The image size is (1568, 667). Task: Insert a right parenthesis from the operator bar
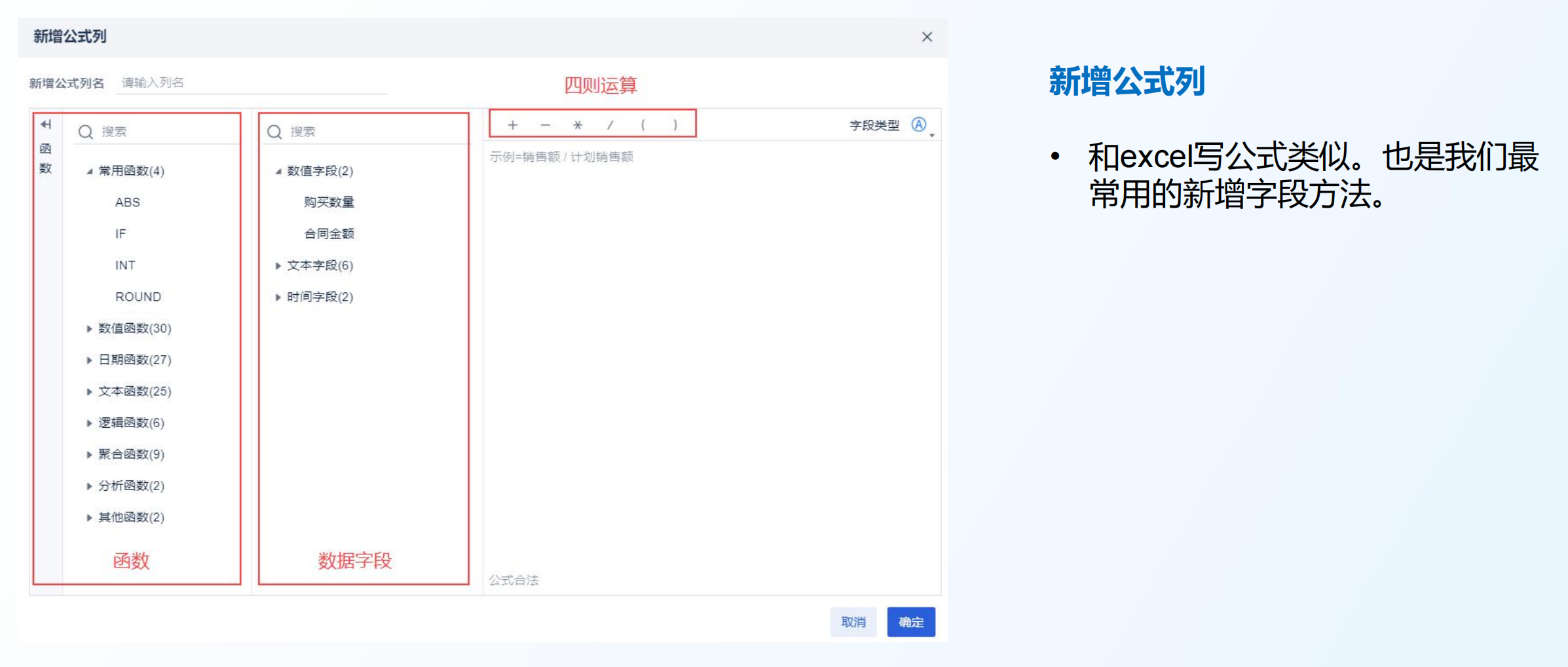tap(675, 124)
